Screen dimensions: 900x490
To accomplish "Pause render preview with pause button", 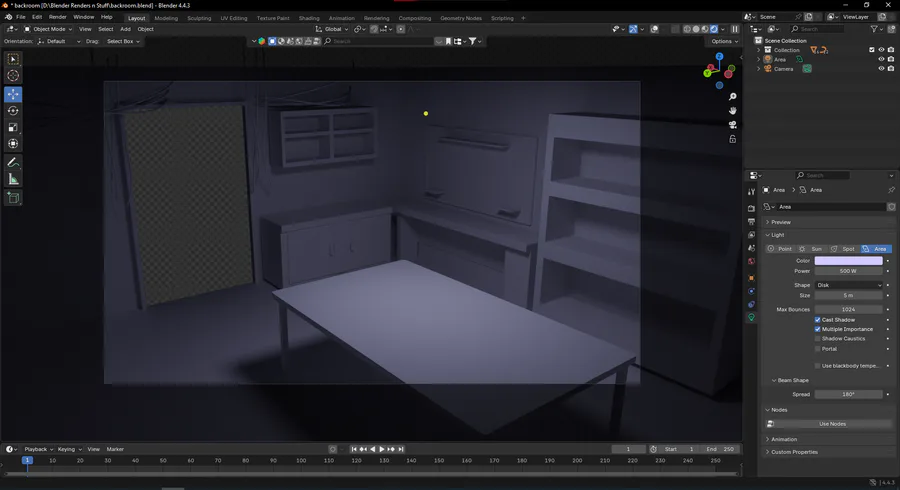I will [x=735, y=29].
